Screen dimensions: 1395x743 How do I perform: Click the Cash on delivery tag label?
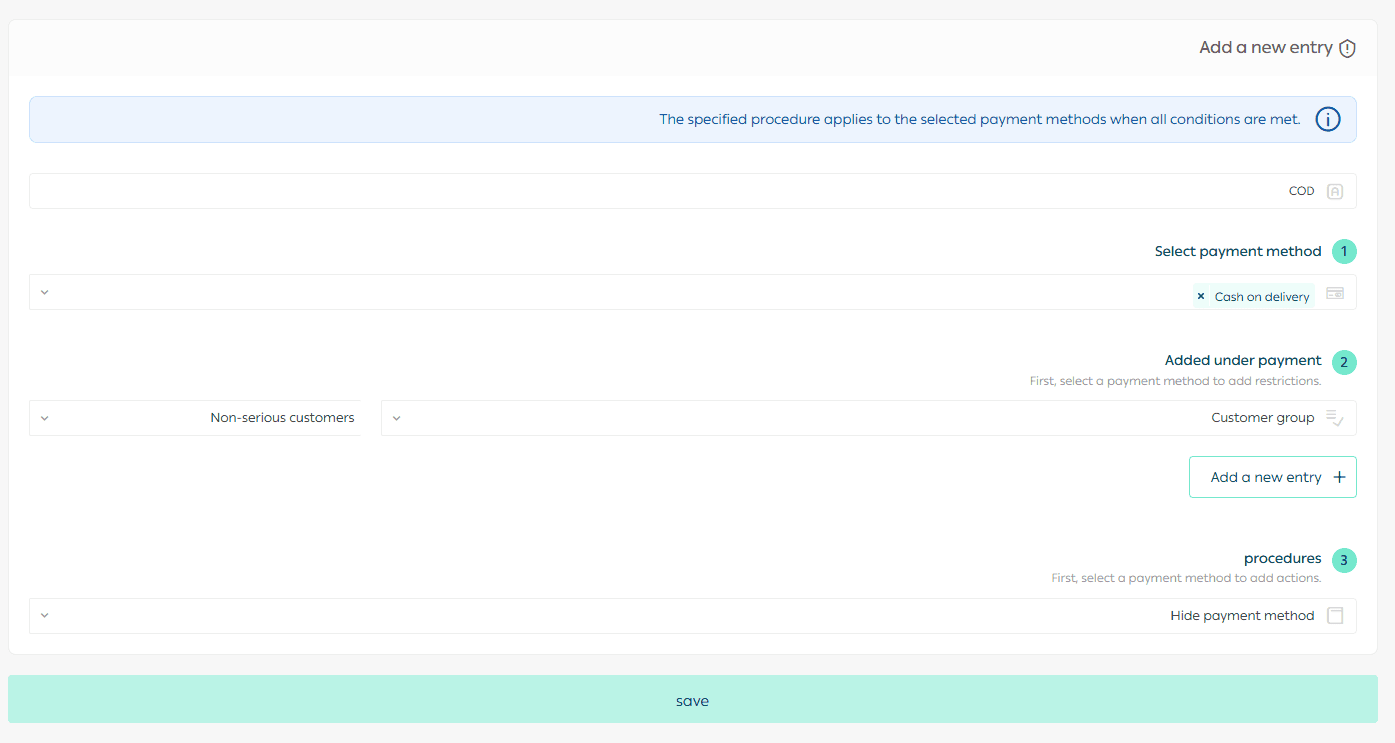(x=1261, y=296)
